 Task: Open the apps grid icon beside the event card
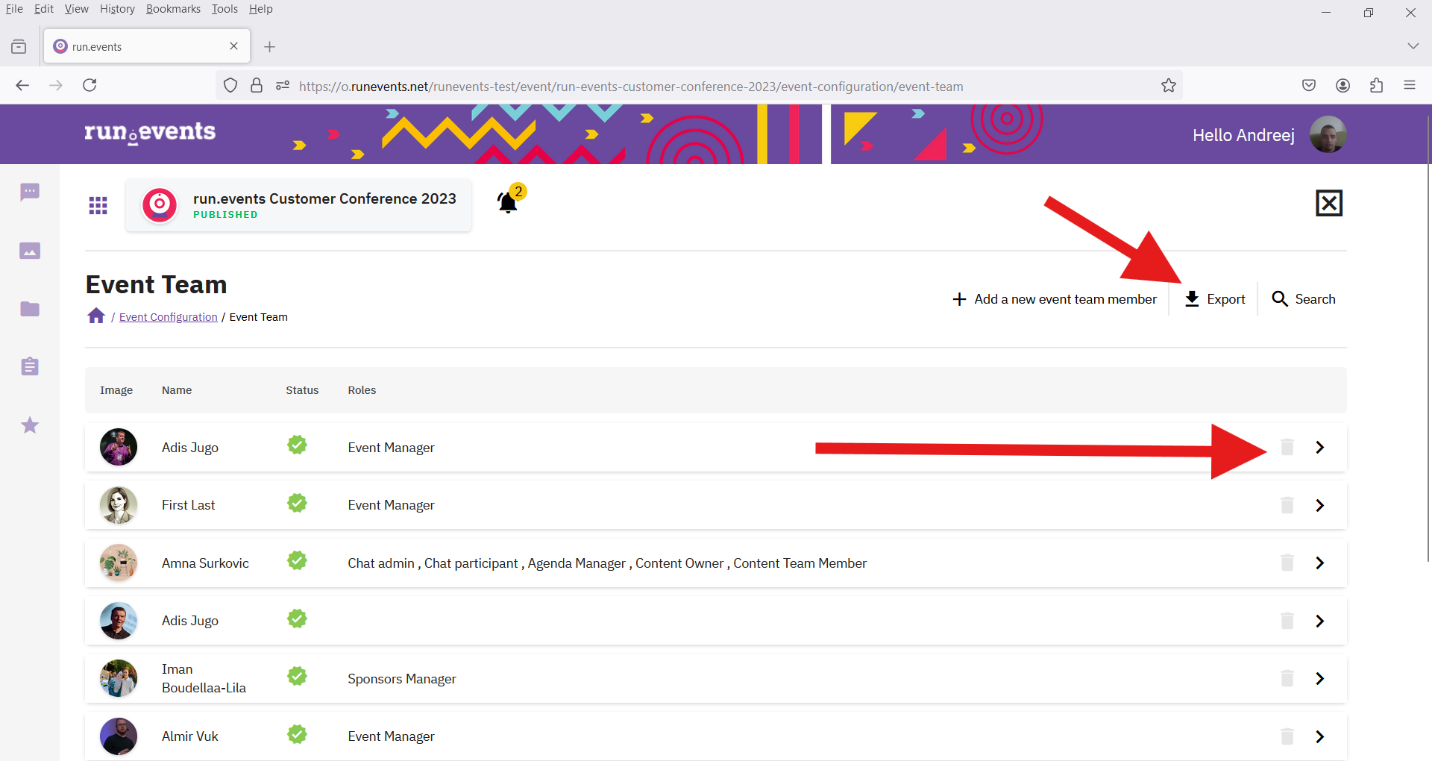98,205
